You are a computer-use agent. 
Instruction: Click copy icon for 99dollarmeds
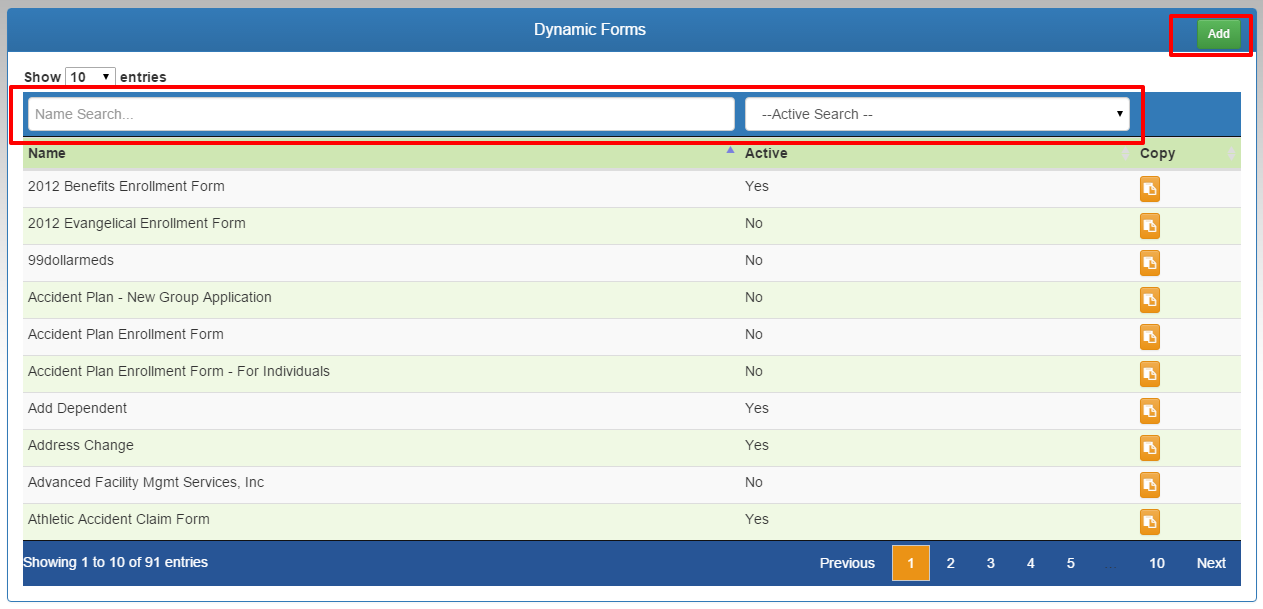(x=1150, y=263)
